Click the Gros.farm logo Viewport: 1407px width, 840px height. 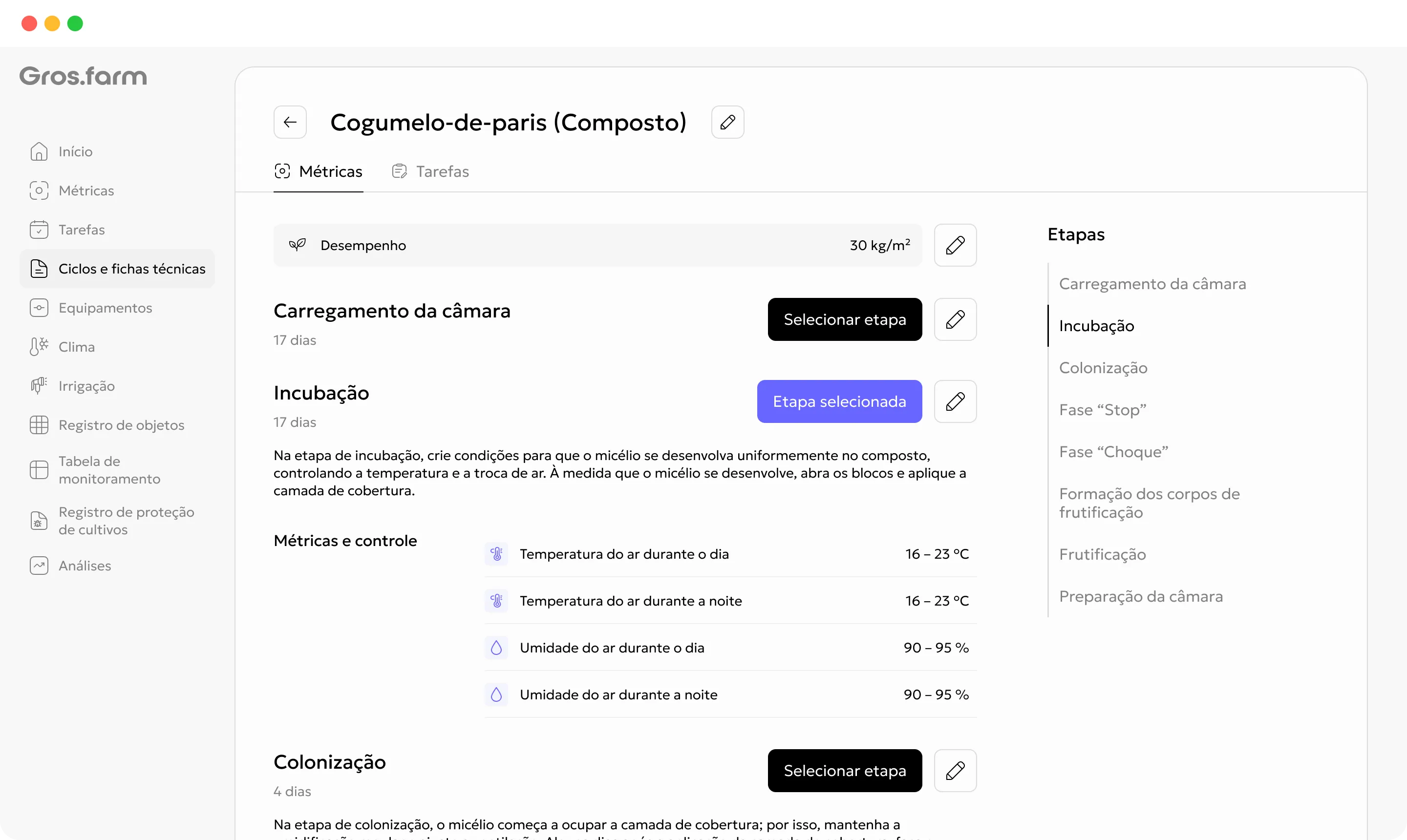coord(83,76)
